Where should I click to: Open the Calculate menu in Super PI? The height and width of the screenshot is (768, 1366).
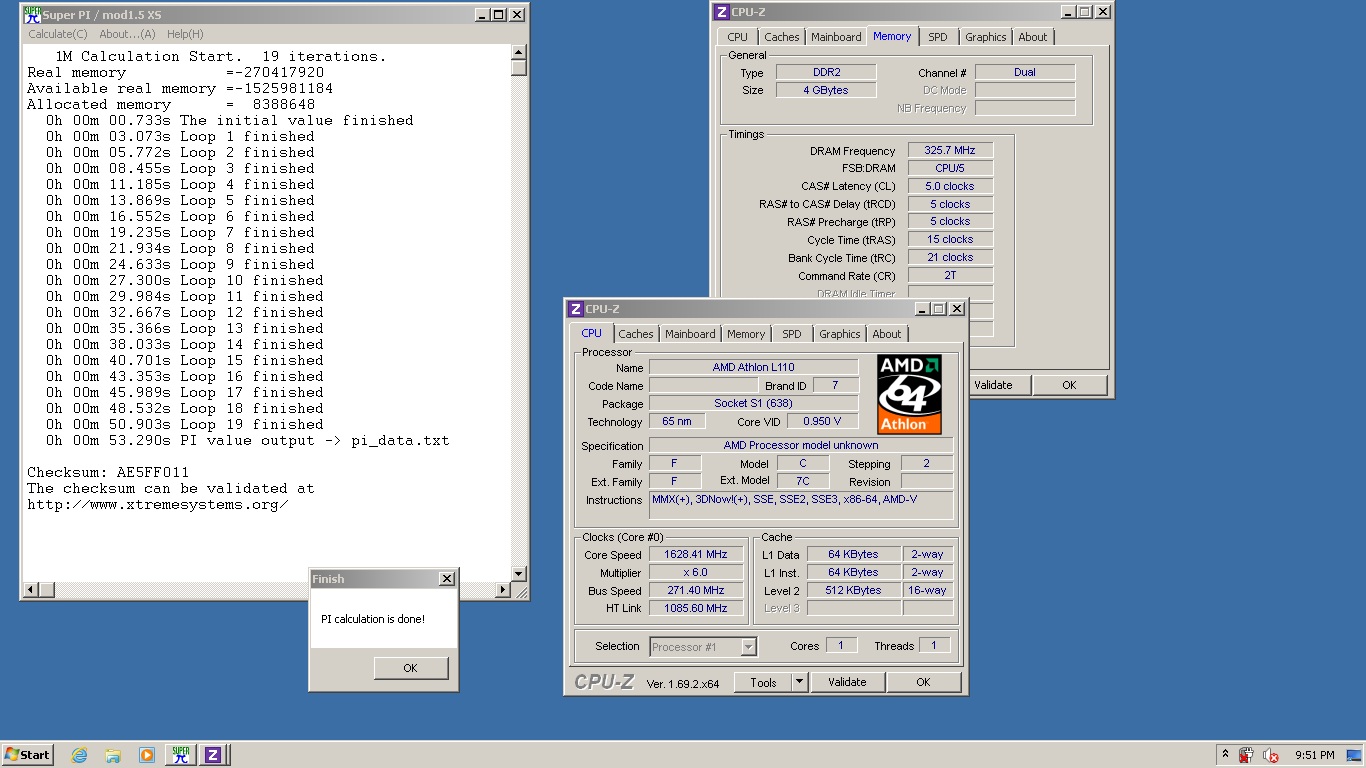(x=57, y=34)
